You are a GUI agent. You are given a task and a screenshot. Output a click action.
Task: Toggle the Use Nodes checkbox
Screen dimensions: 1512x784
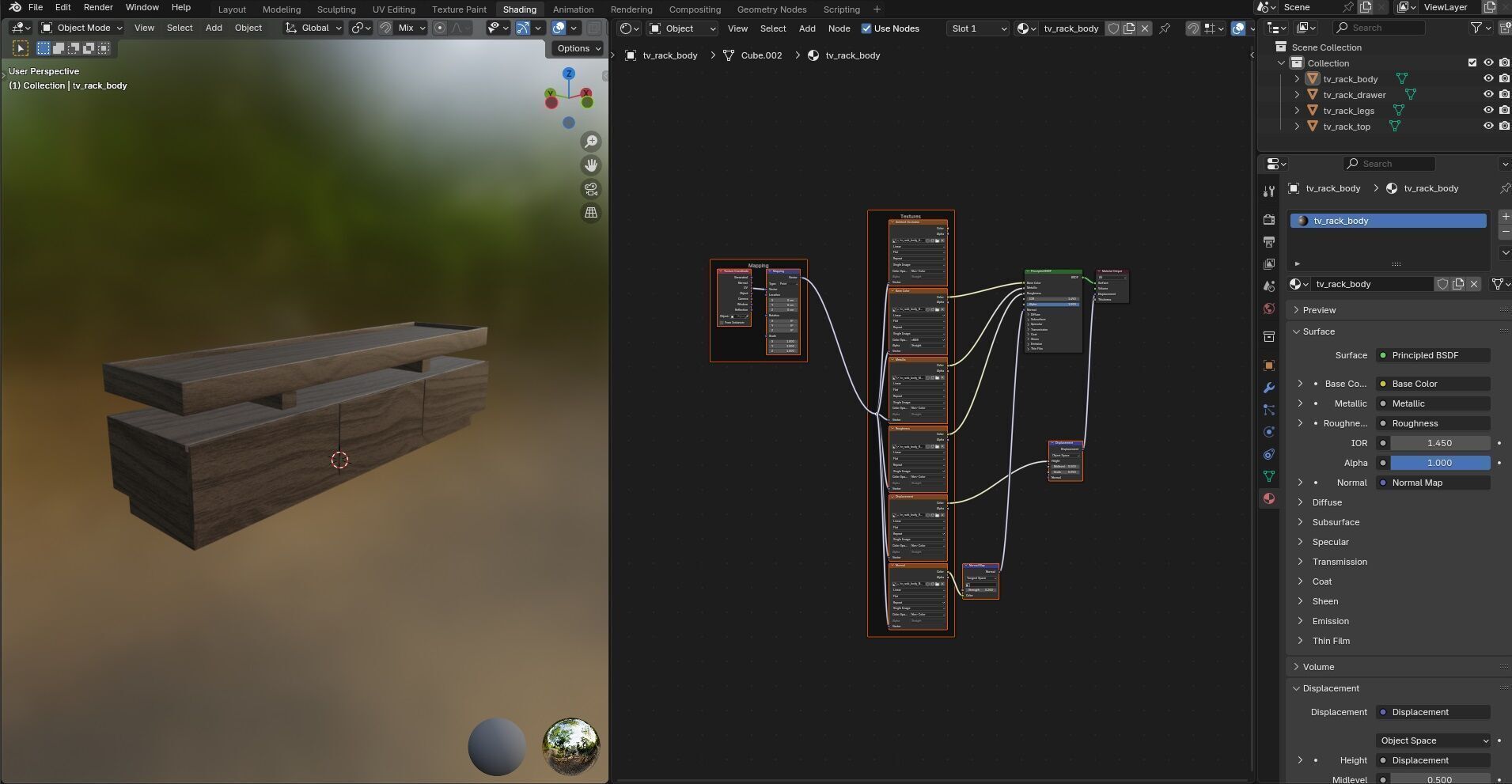point(866,28)
